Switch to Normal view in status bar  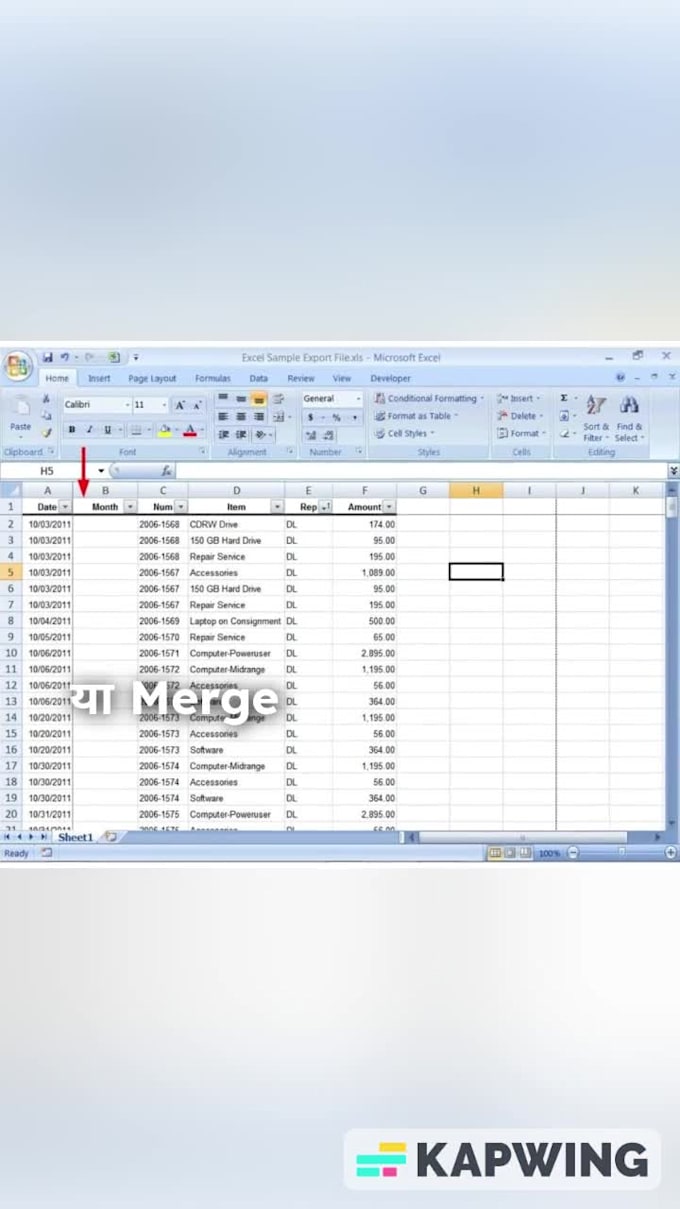(494, 853)
